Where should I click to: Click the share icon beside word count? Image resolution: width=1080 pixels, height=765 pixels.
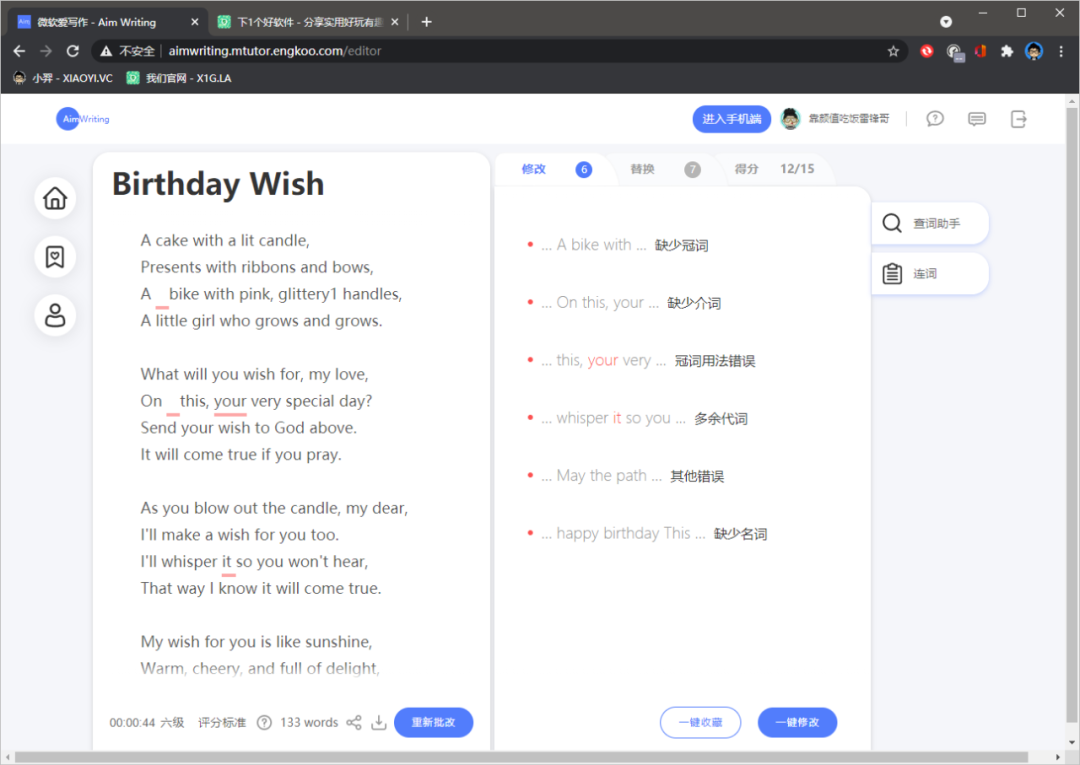point(354,722)
